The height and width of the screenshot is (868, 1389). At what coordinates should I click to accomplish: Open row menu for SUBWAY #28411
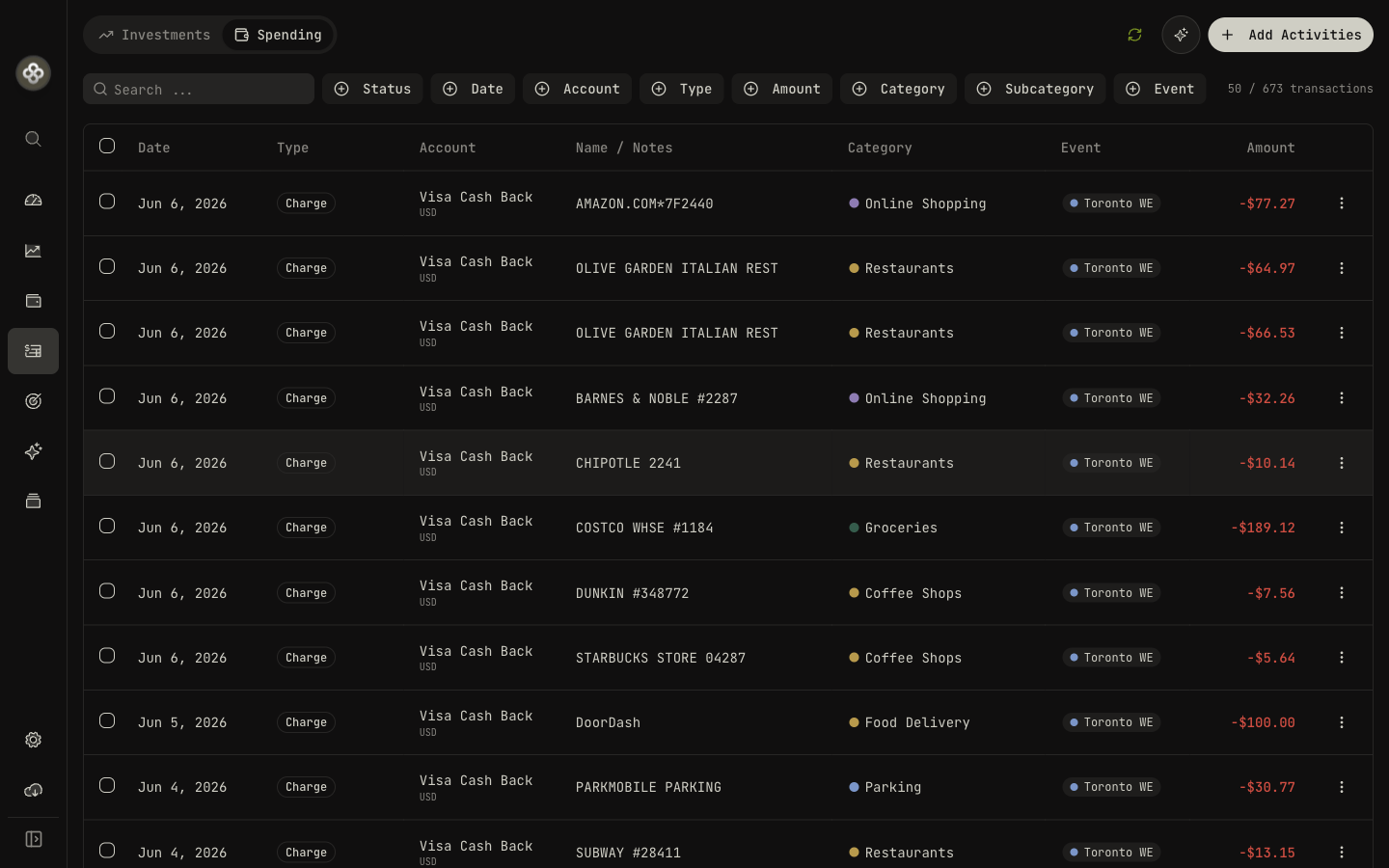[x=1342, y=853]
